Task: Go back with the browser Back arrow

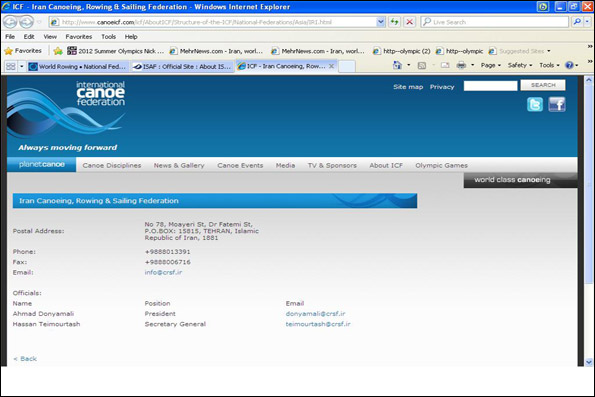Action: [x=10, y=22]
